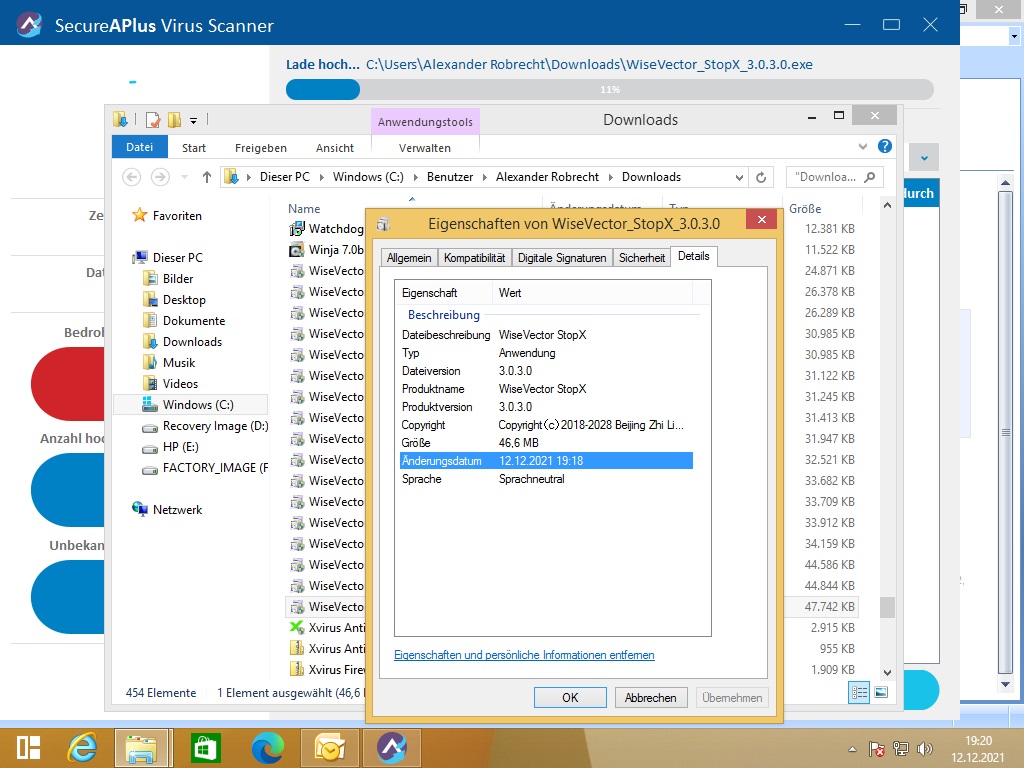The width and height of the screenshot is (1024, 768).
Task: Select the Watchdog file in Downloads
Action: [x=327, y=229]
